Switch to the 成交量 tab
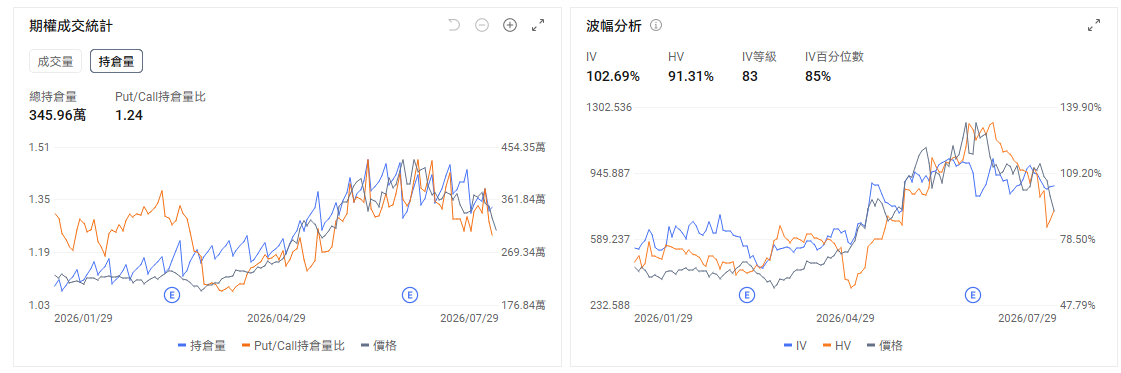Image resolution: width=1121 pixels, height=373 pixels. pos(56,61)
